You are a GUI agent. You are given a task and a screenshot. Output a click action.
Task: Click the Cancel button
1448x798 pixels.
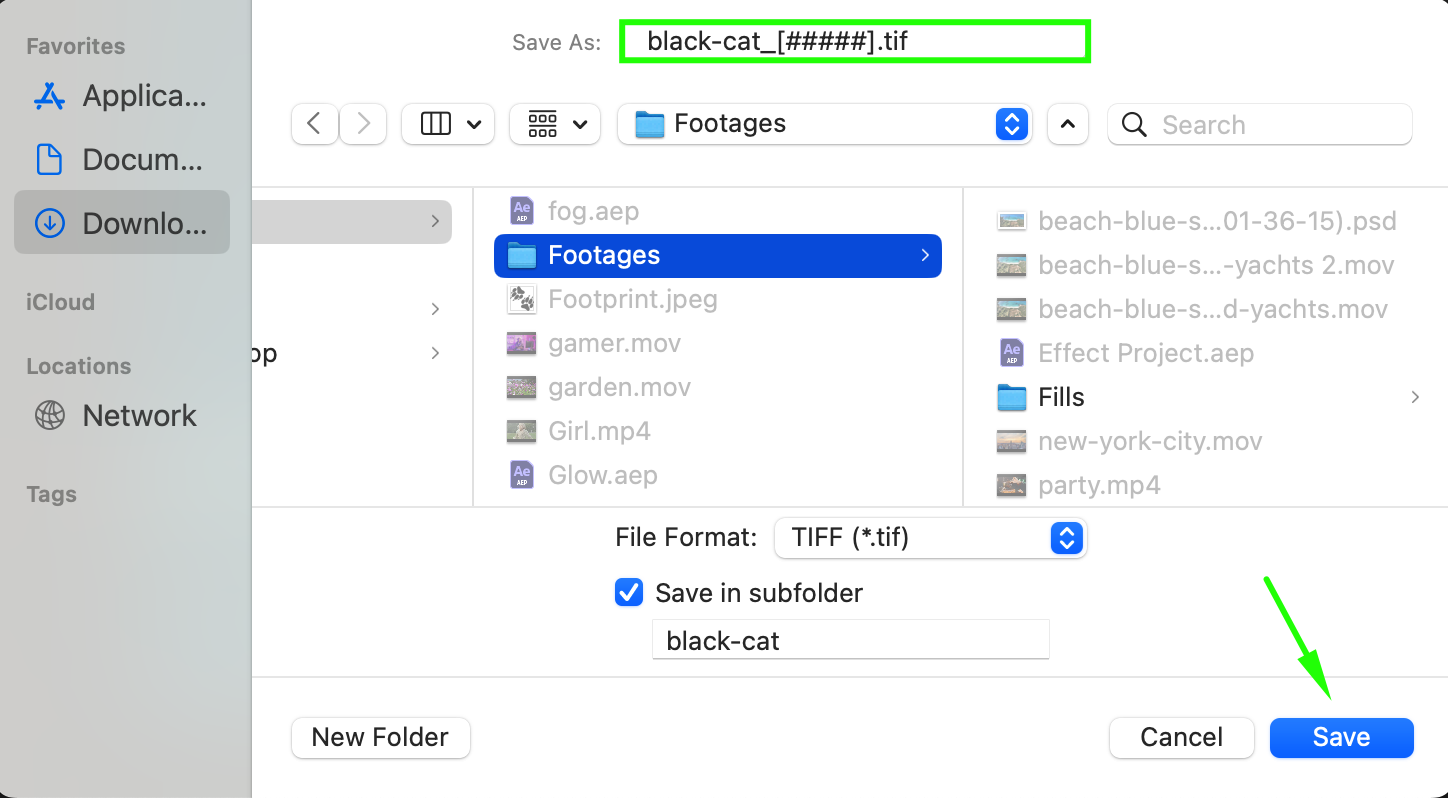1181,738
